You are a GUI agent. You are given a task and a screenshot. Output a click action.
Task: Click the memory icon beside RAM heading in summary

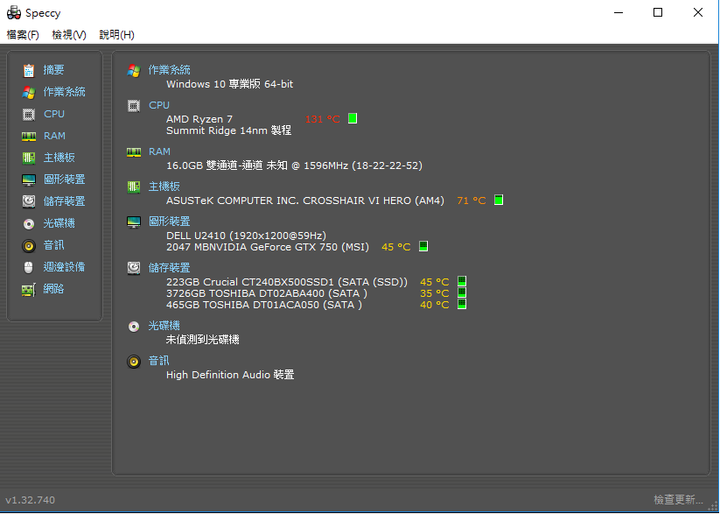134,153
